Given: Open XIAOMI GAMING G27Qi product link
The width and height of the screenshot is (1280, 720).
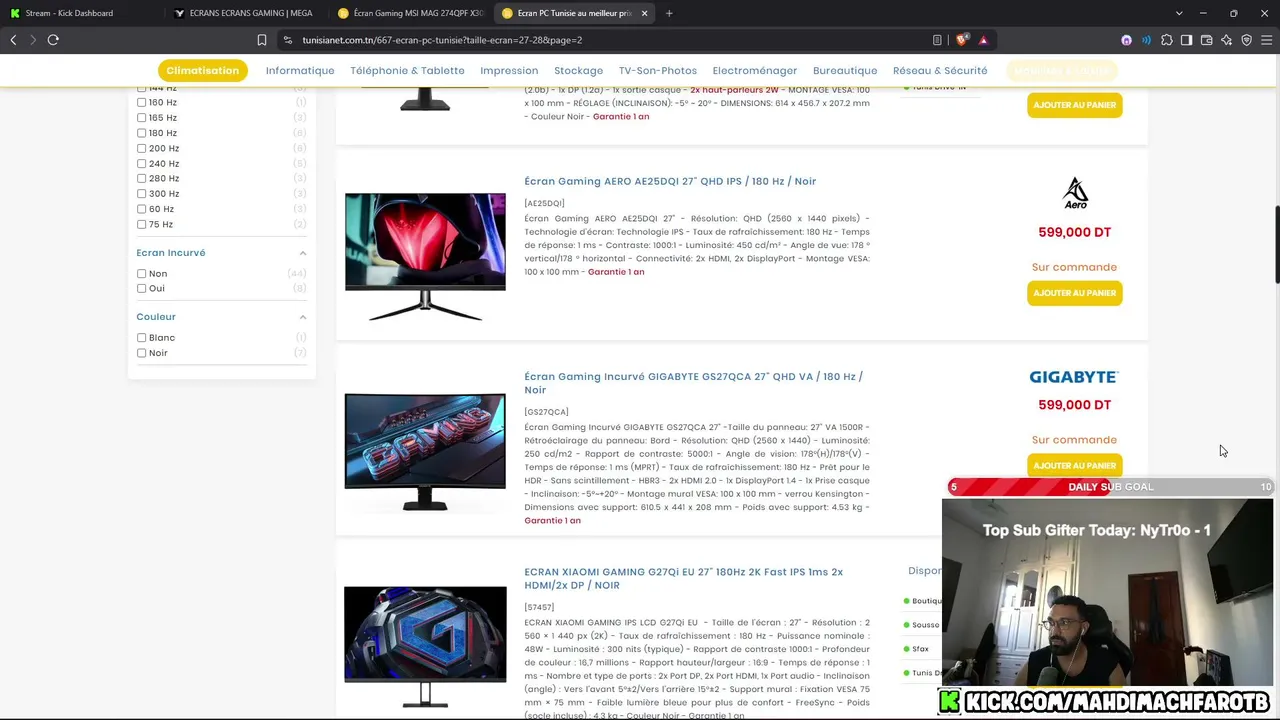Looking at the screenshot, I should pyautogui.click(x=683, y=578).
